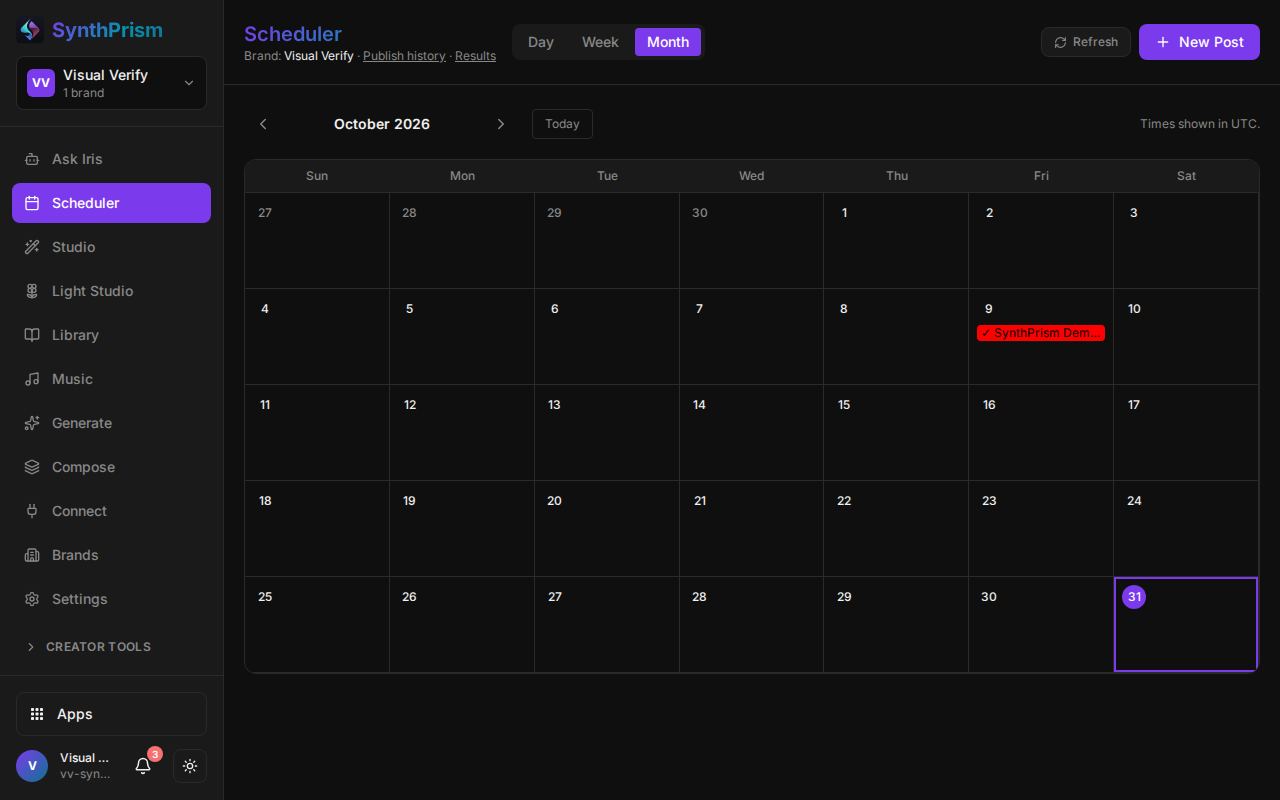
Task: Open the Compose layers icon
Action: coord(32,467)
